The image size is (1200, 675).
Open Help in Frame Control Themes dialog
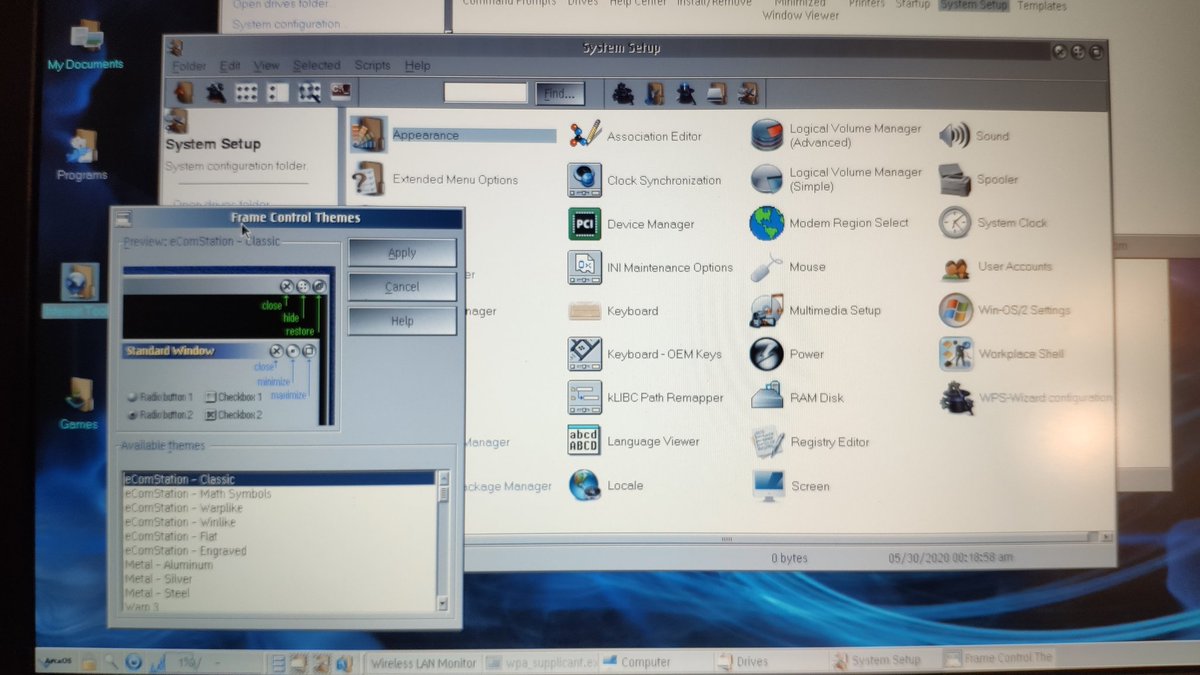click(402, 321)
